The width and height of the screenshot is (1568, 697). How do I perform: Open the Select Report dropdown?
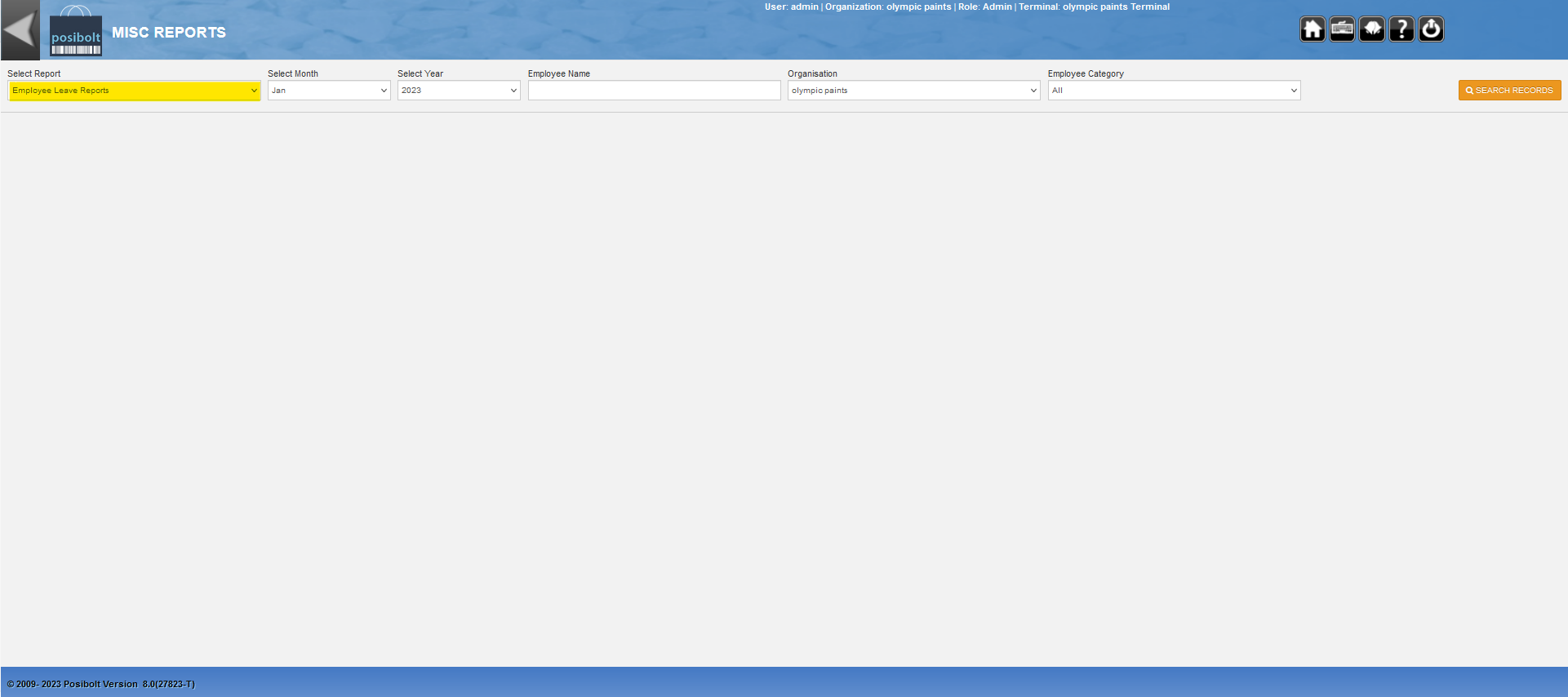[134, 91]
